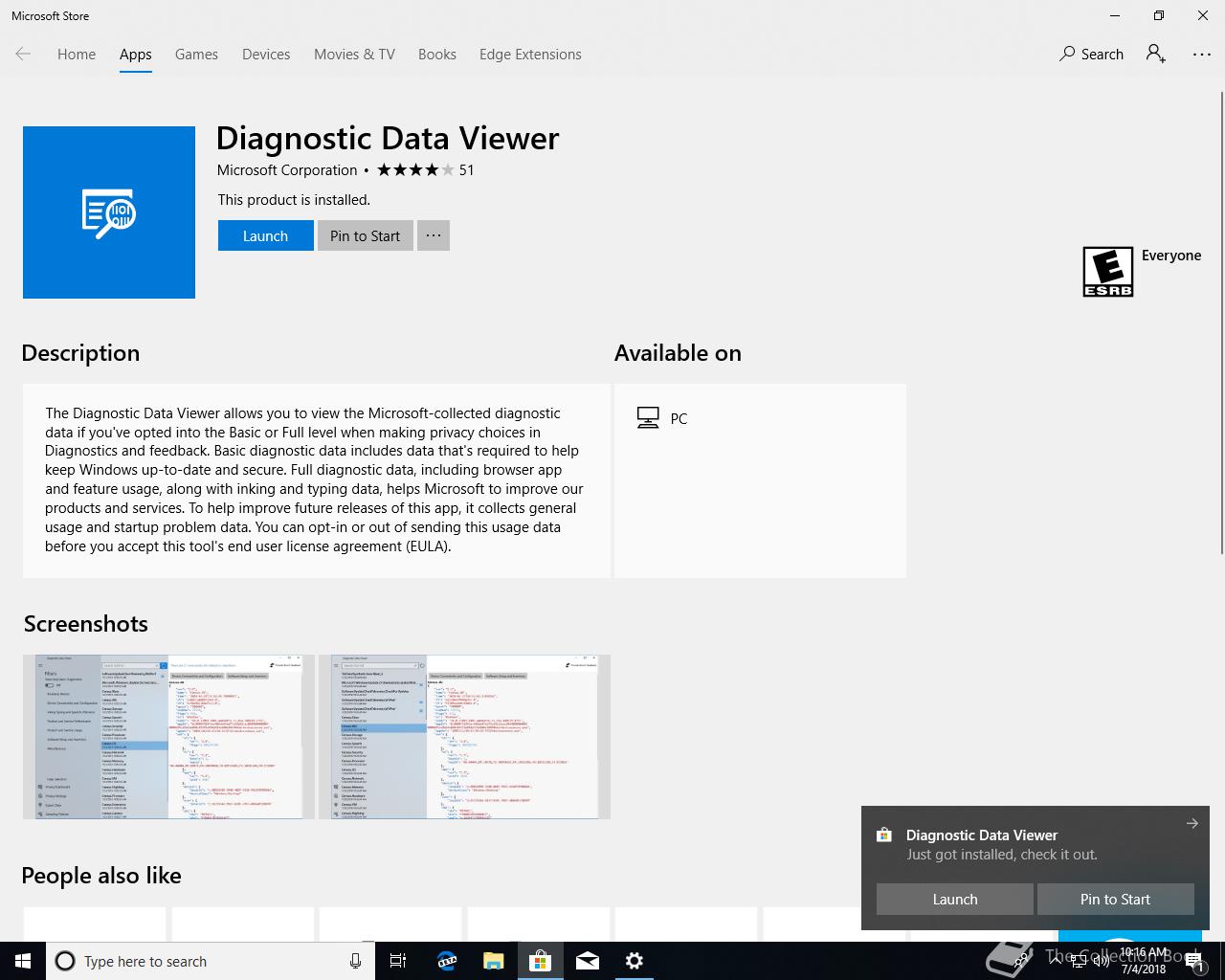This screenshot has width=1225, height=980.
Task: Click the 'People also like' heading
Action: coord(101,876)
